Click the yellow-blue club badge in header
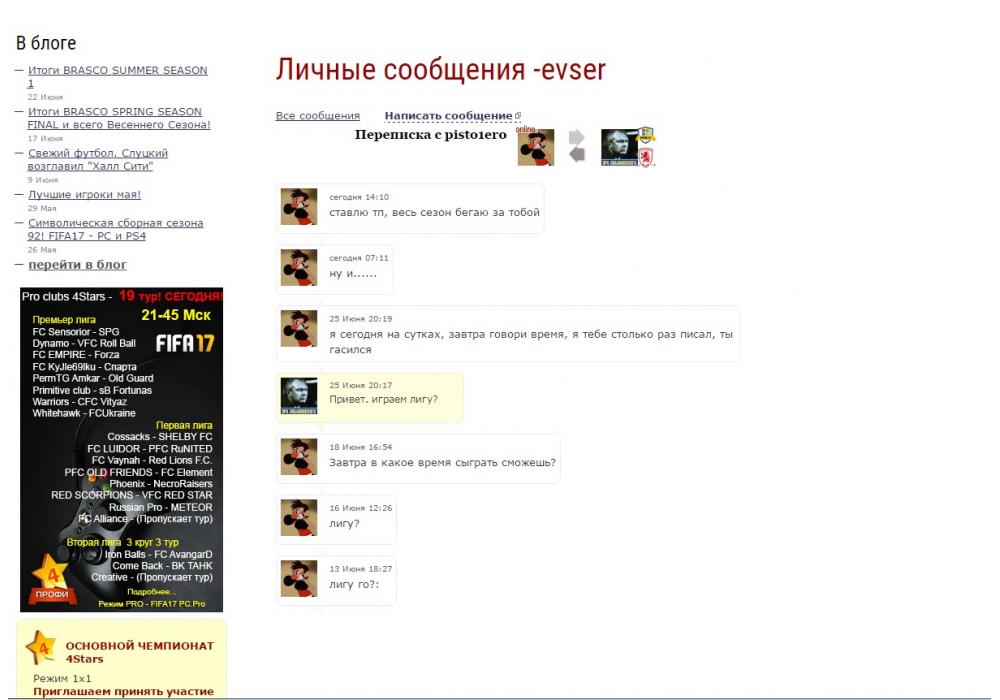This screenshot has height=700, width=1000. pos(647,134)
